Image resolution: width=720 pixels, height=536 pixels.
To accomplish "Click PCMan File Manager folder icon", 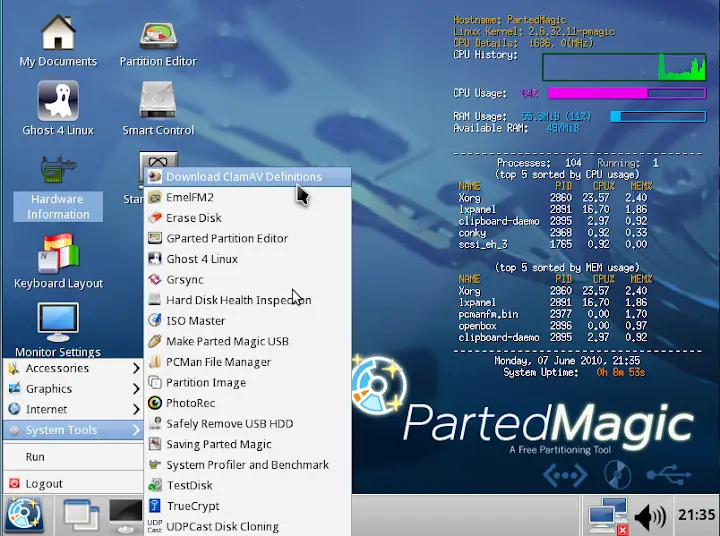I will (155, 361).
